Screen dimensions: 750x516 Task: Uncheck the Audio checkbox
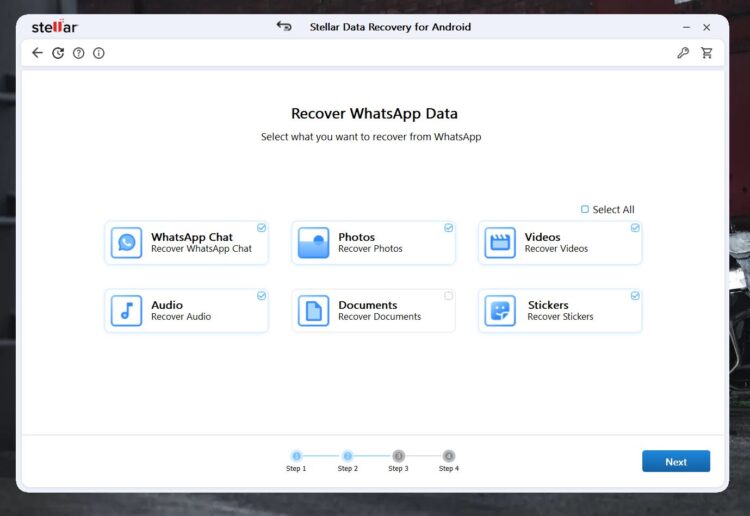[262, 296]
